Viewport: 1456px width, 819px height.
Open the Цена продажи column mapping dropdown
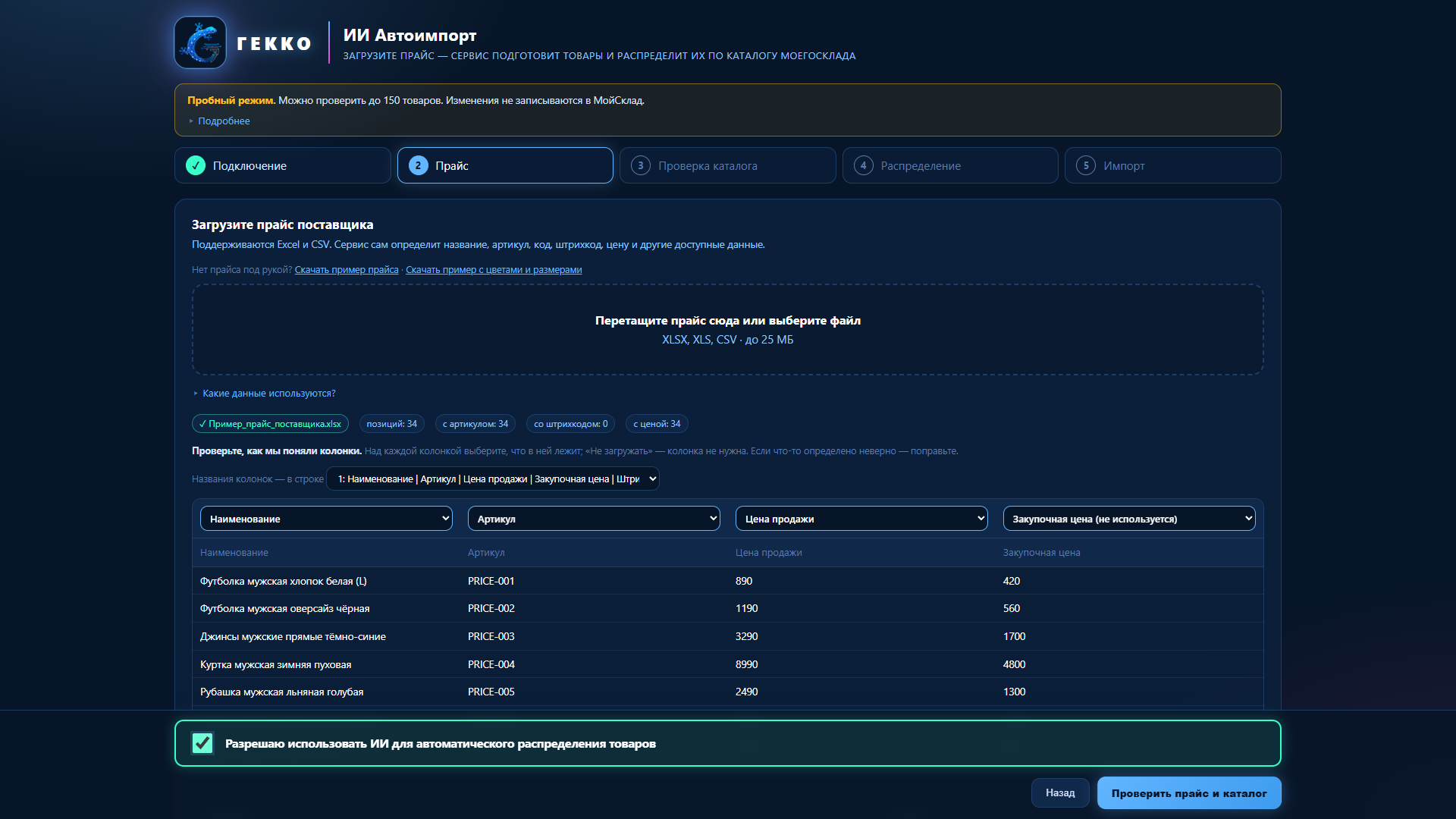pos(861,519)
